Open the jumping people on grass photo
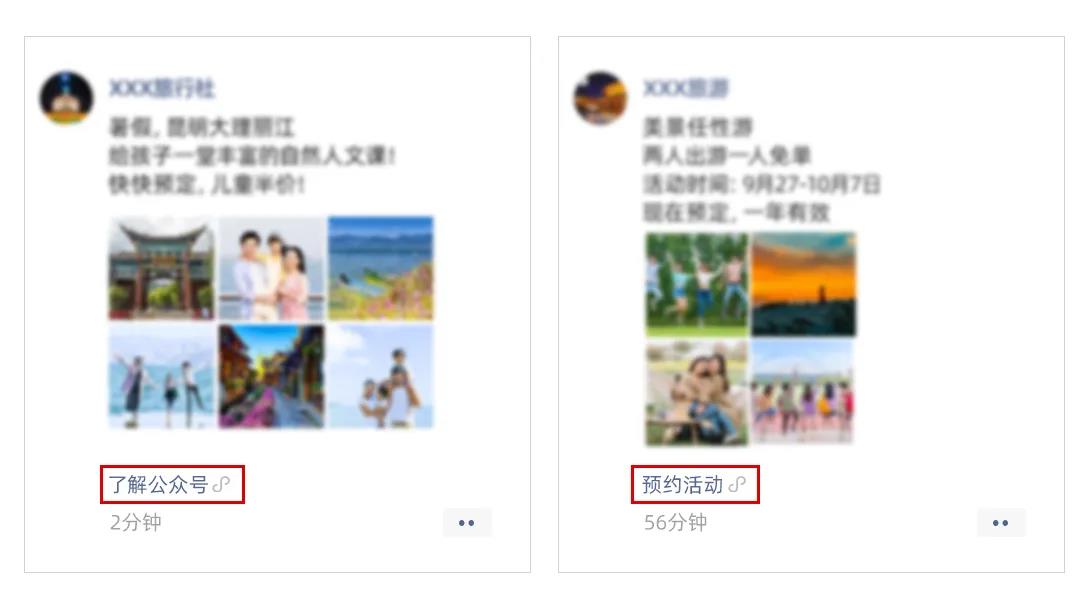This screenshot has width=1080, height=613. (x=696, y=284)
